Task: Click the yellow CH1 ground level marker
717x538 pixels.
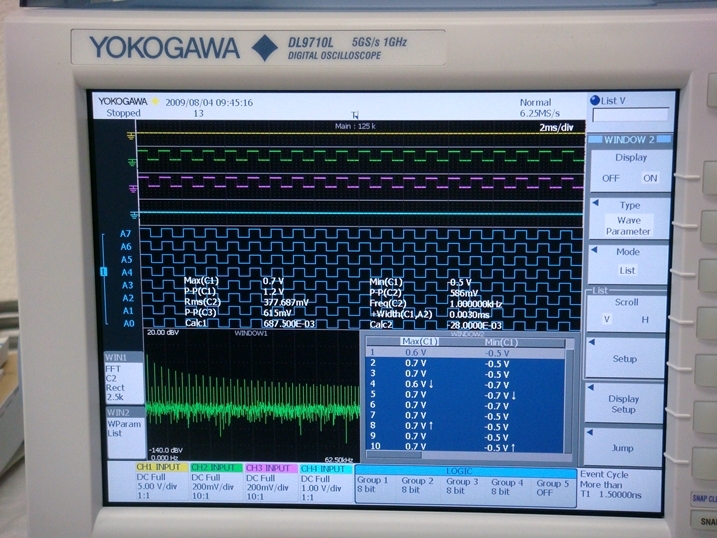Action: click(x=130, y=133)
